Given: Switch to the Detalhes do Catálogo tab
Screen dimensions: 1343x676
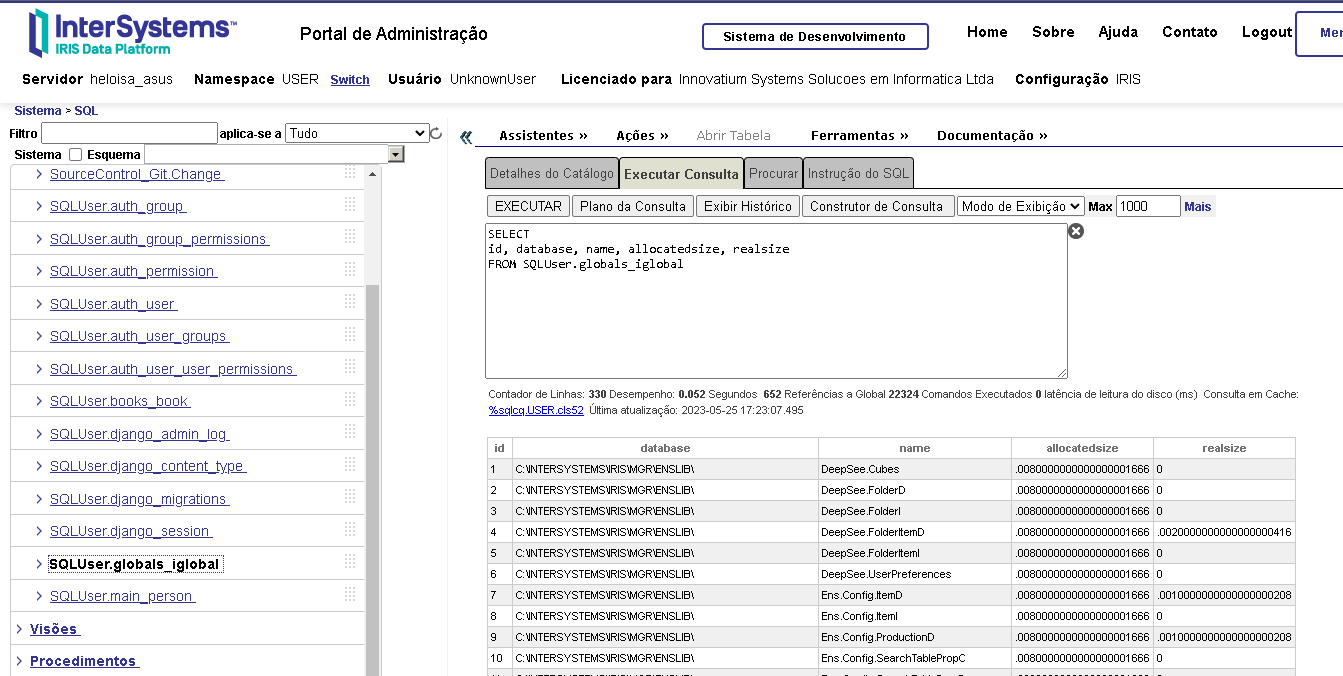Looking at the screenshot, I should [x=551, y=173].
